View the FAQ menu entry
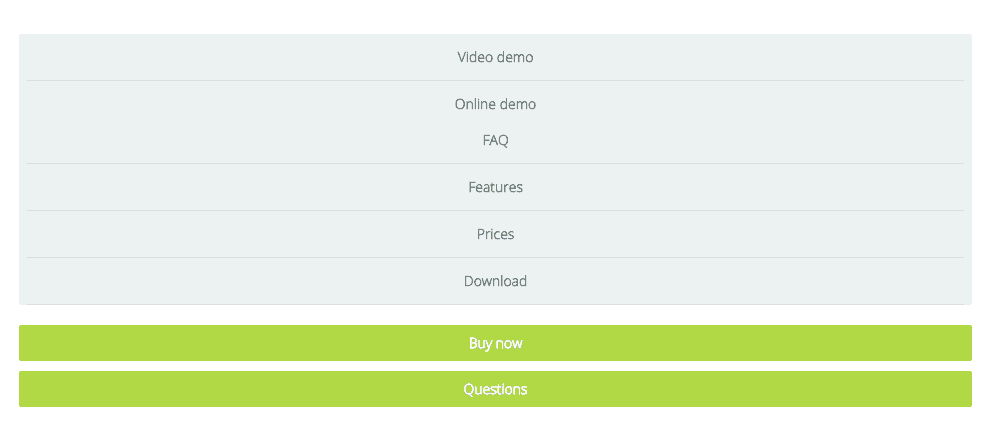Screen dimensions: 1007x421 click(495, 140)
